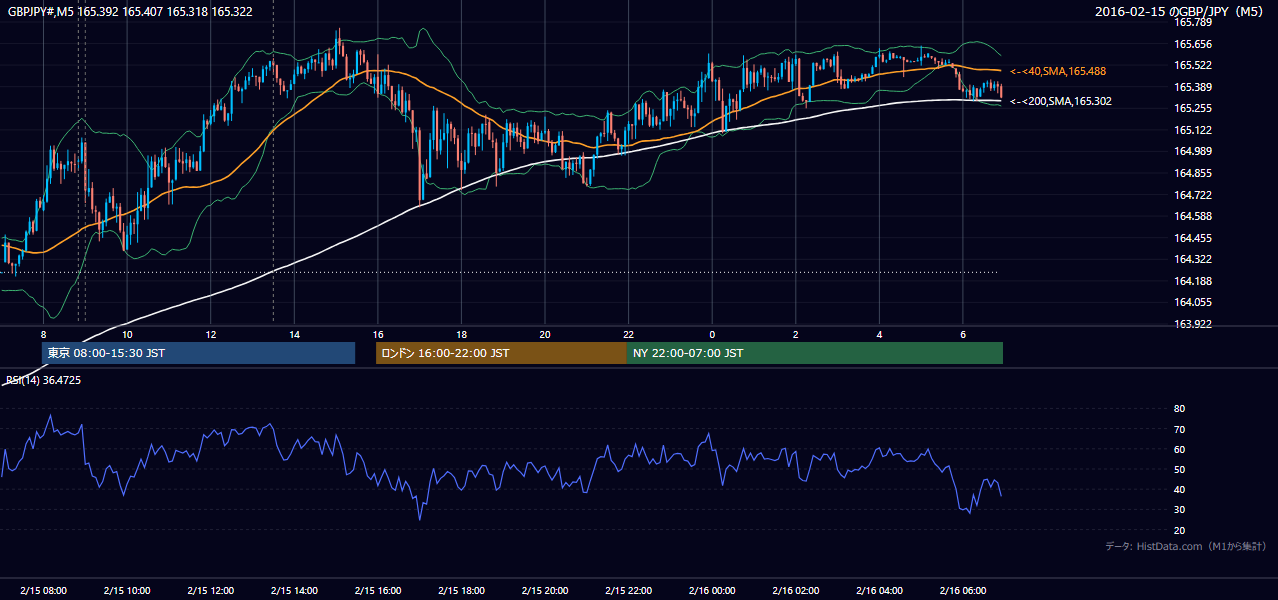The image size is (1278, 600).
Task: Click the 164.855 price axis label
Action: click(x=1193, y=173)
